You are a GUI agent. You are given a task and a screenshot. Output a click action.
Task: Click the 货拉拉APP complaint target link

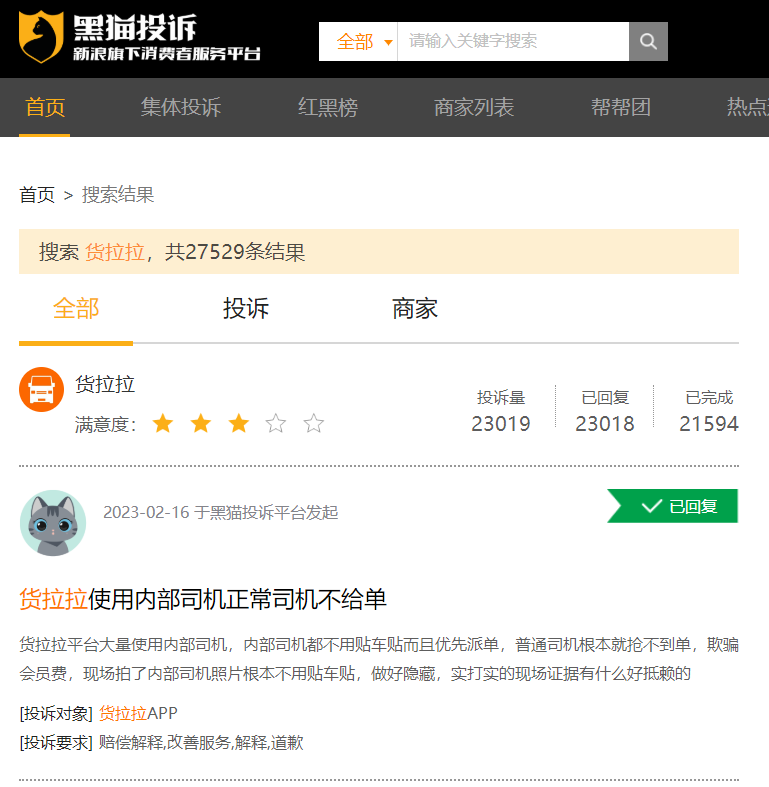[x=138, y=713]
